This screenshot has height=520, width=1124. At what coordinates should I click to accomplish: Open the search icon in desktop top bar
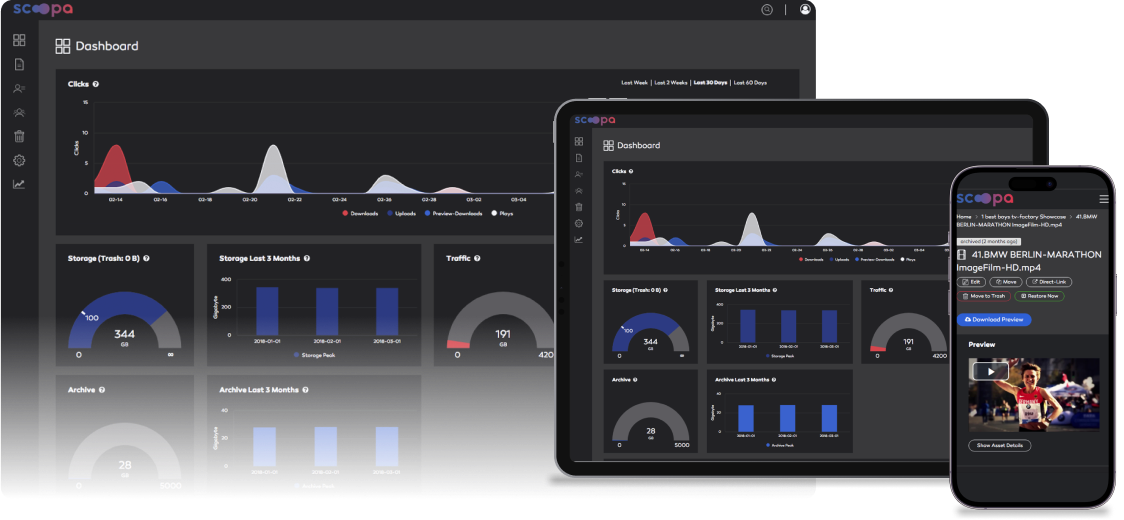[767, 9]
